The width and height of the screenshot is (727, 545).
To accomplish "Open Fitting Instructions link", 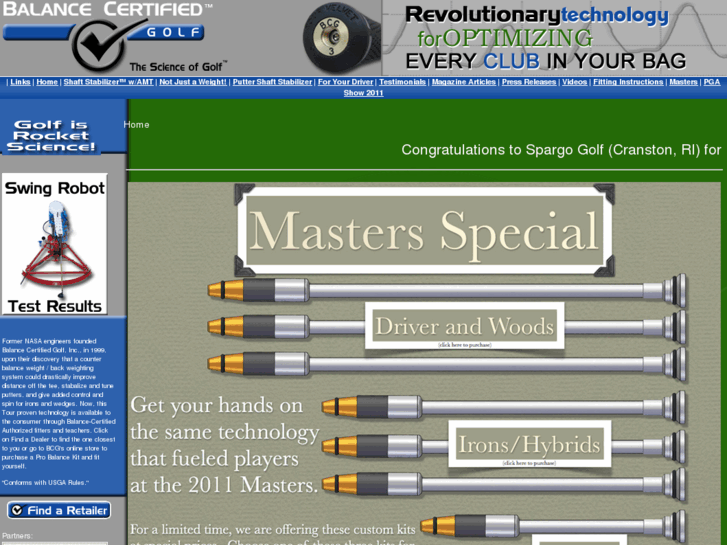I will (x=628, y=82).
